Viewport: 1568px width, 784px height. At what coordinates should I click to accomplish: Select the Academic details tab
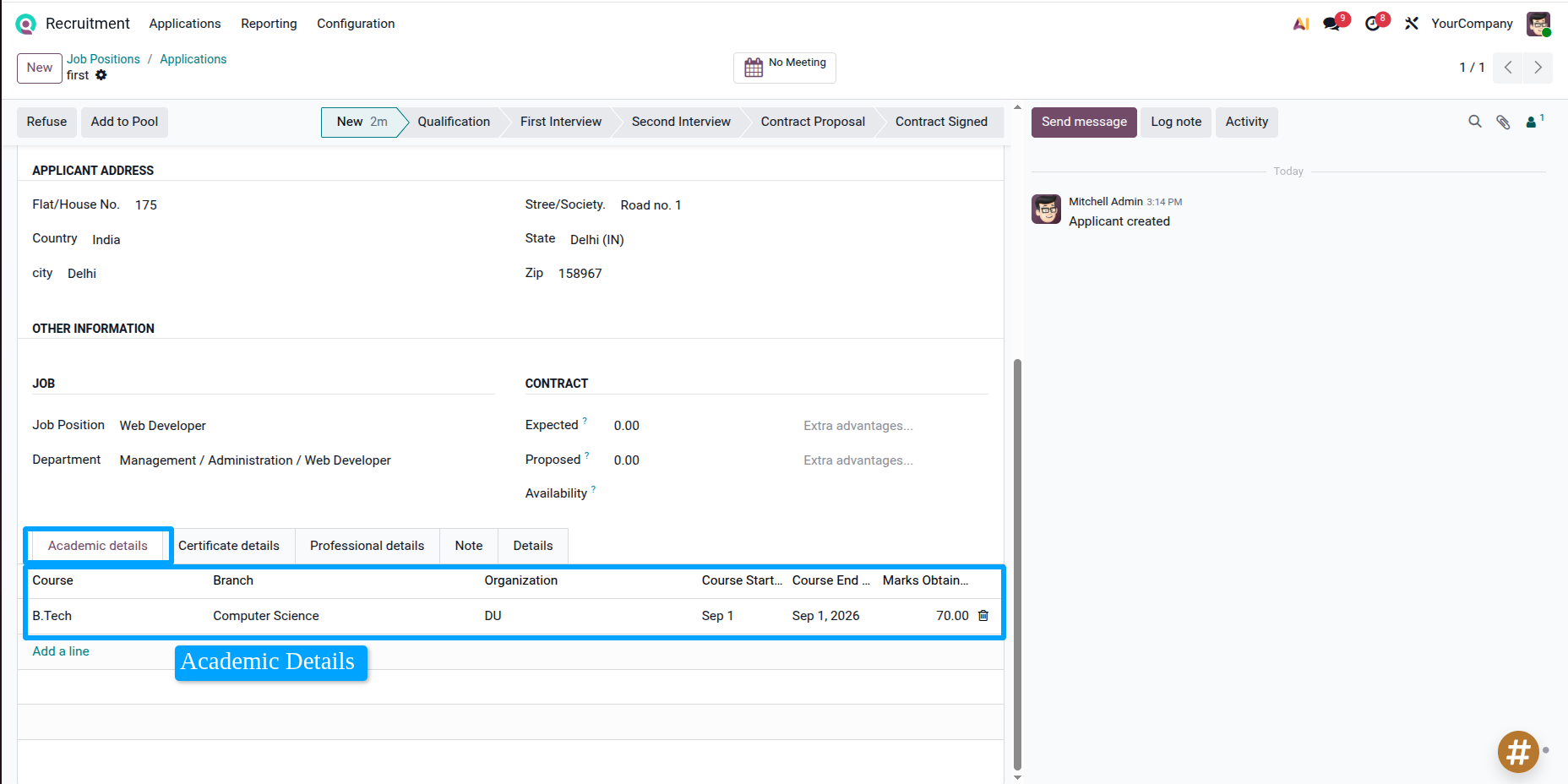pyautogui.click(x=98, y=546)
